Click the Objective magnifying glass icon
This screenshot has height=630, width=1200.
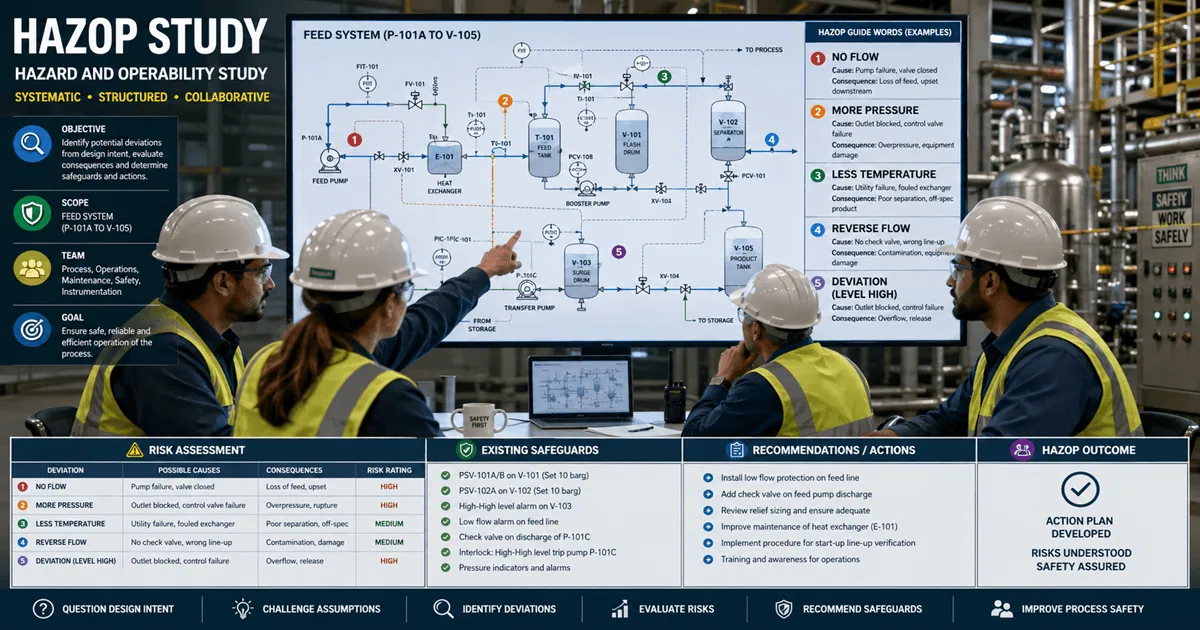click(x=33, y=145)
